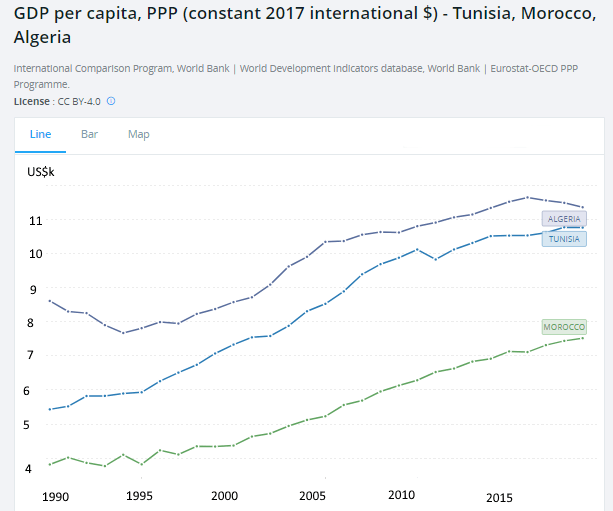Click Morocco's last data point on the green line
Screen dimensions: 613x511
coord(583,338)
